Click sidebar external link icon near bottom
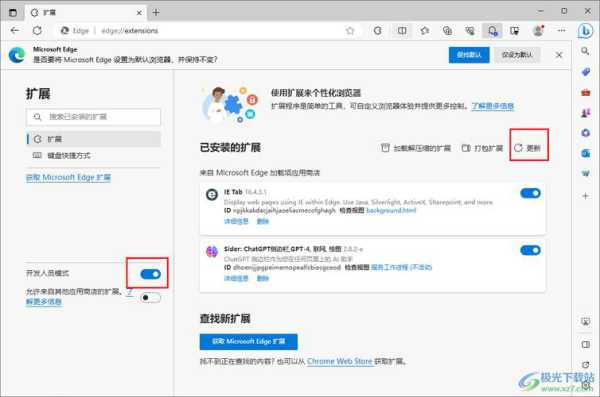 pos(585,365)
